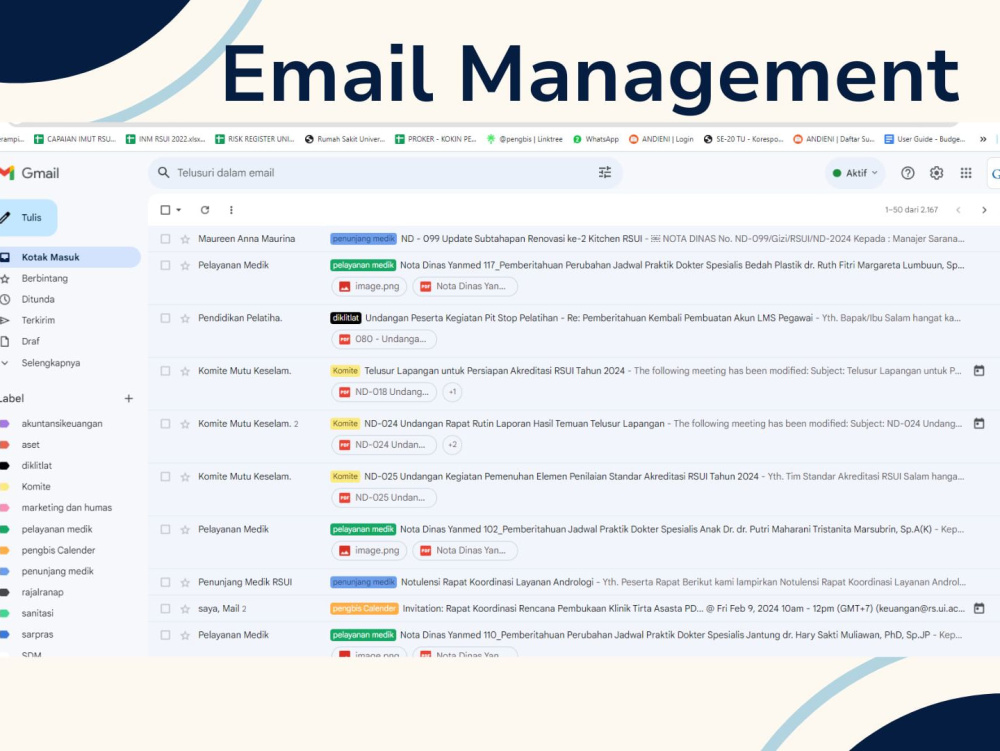Viewport: 1000px width, 751px height.
Task: Star the saya, Mail email
Action: [x=185, y=609]
